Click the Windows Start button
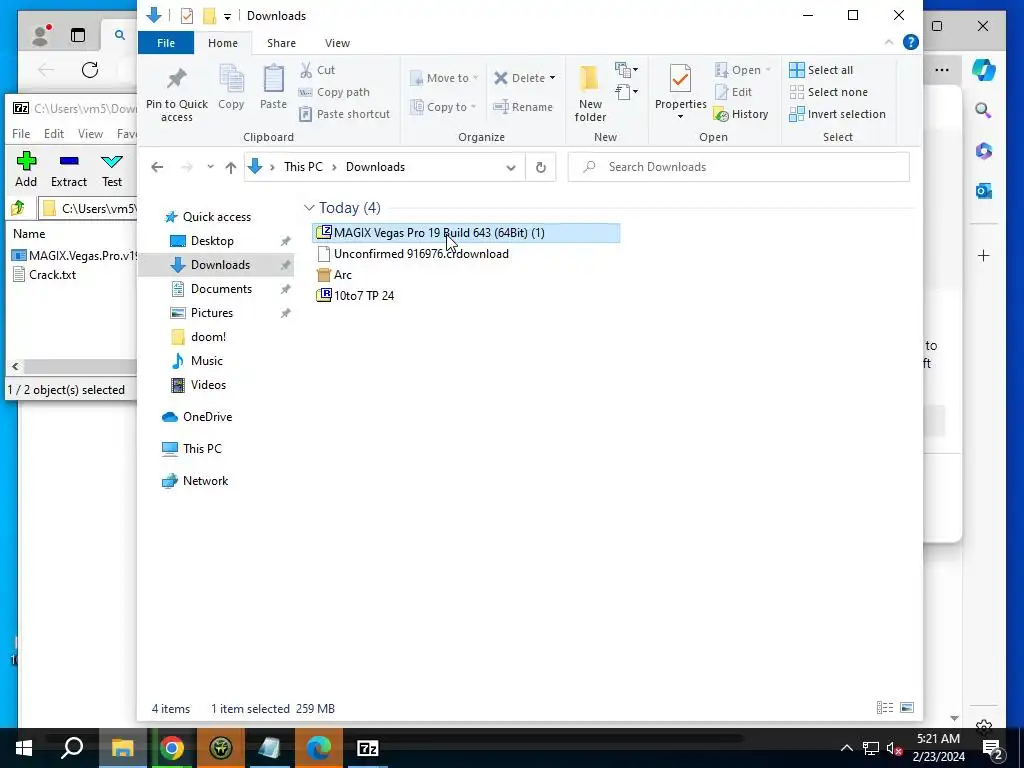 click(24, 748)
